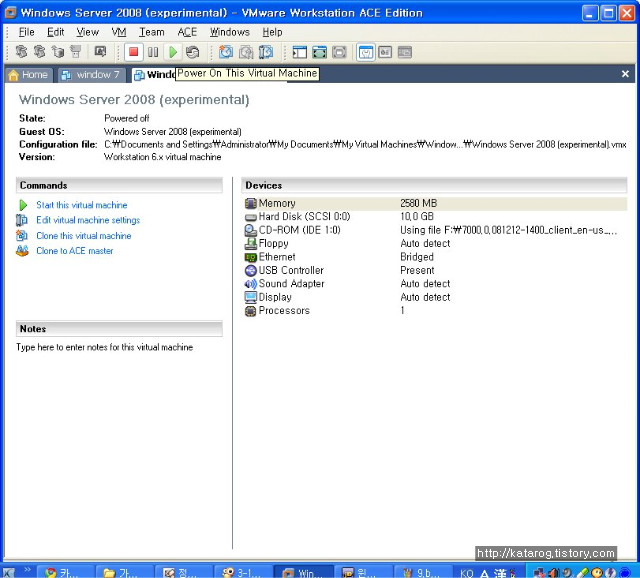
Task: Select the Processors row label
Action: click(x=284, y=311)
